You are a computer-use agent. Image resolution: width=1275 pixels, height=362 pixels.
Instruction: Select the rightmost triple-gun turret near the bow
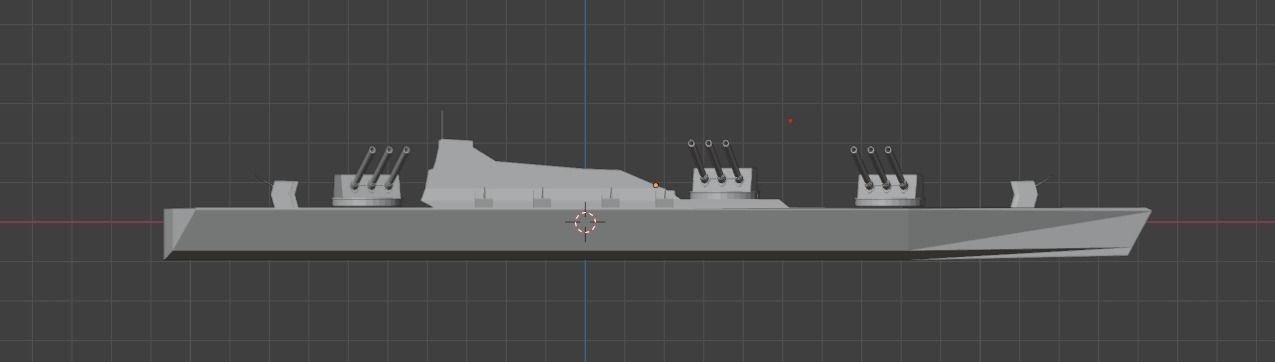coord(886,177)
